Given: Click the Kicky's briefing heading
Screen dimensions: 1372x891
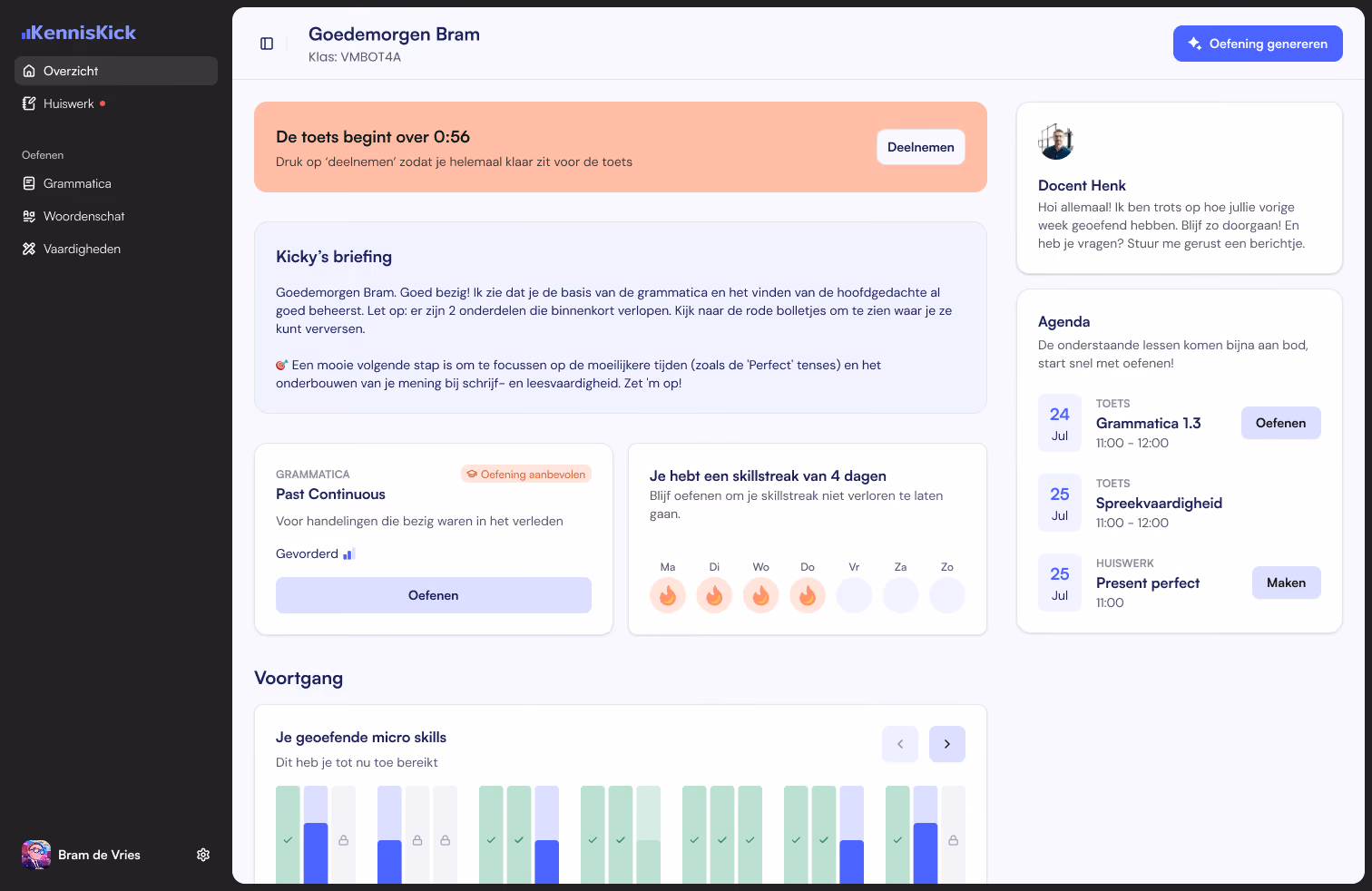Looking at the screenshot, I should (334, 257).
